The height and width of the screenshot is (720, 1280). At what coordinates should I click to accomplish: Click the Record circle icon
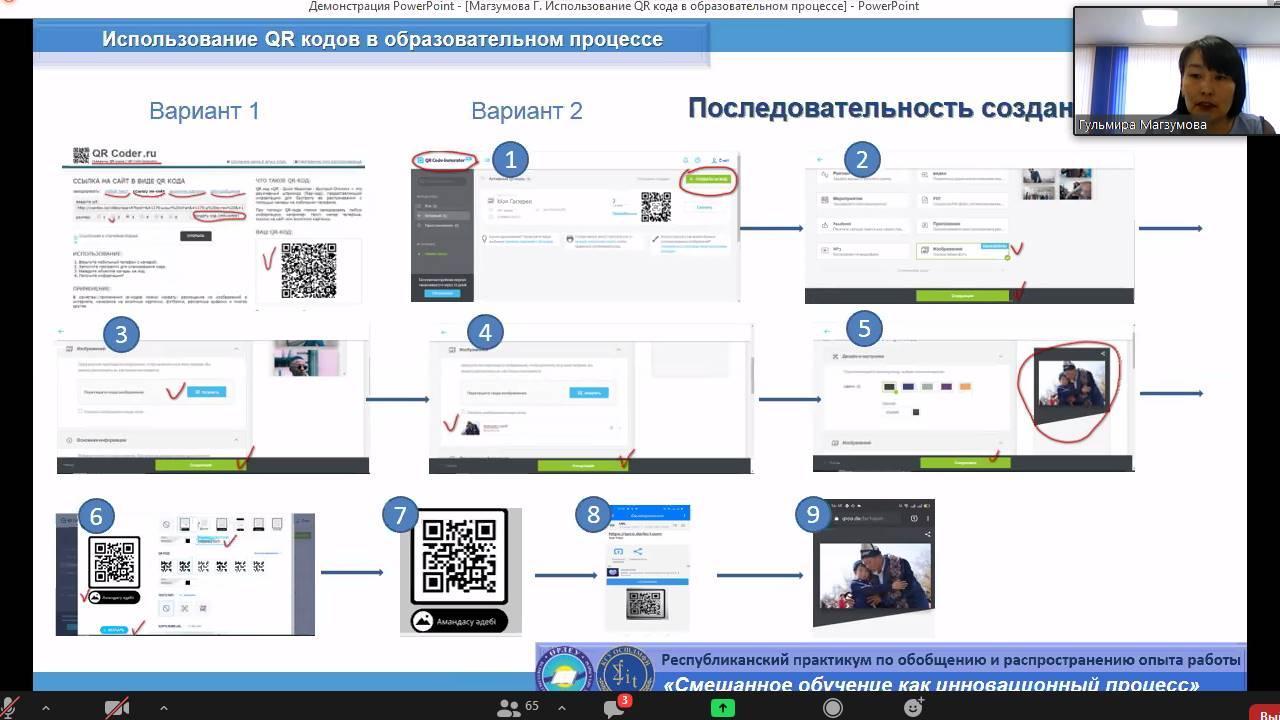click(832, 708)
